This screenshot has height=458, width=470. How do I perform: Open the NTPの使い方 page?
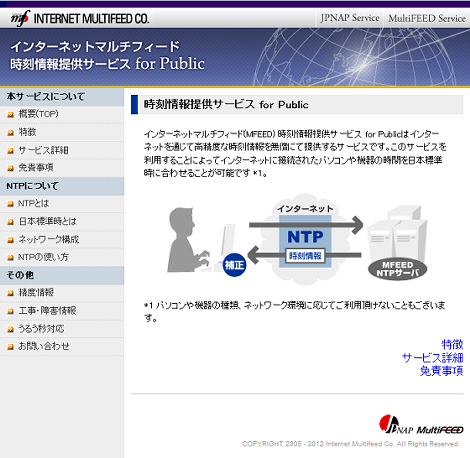pos(43,257)
